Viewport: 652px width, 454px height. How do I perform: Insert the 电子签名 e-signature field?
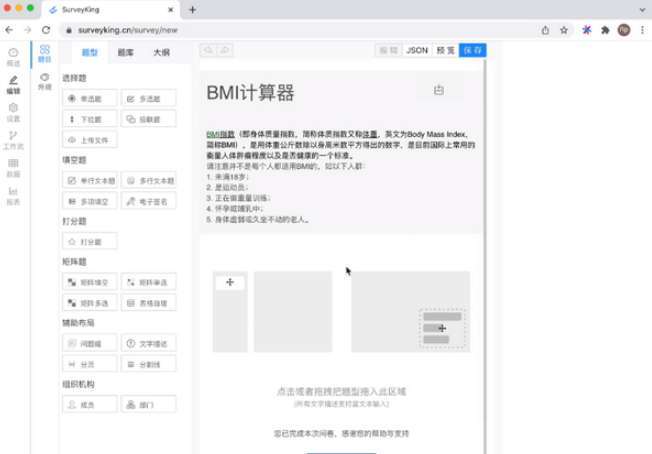click(x=149, y=201)
